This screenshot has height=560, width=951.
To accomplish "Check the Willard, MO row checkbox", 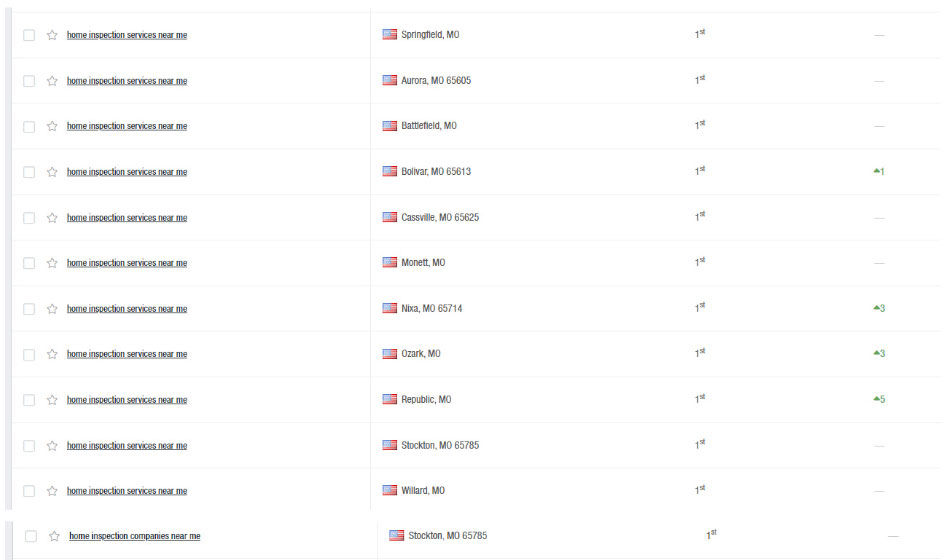I will coord(29,491).
